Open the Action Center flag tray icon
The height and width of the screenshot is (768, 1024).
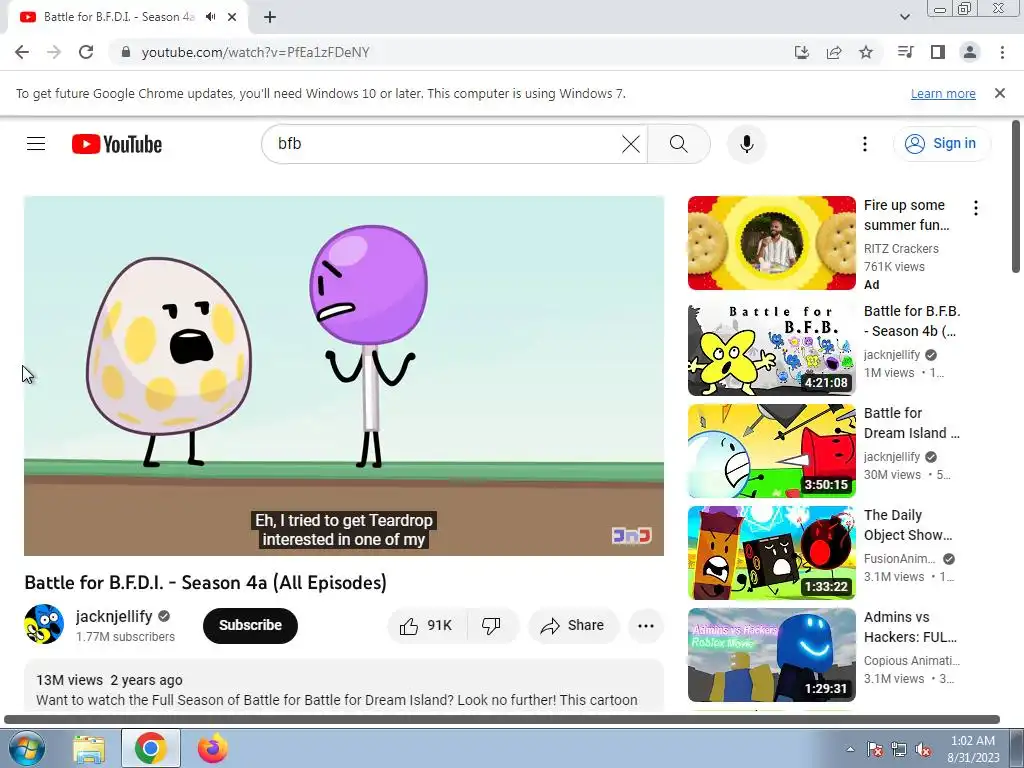(875, 750)
